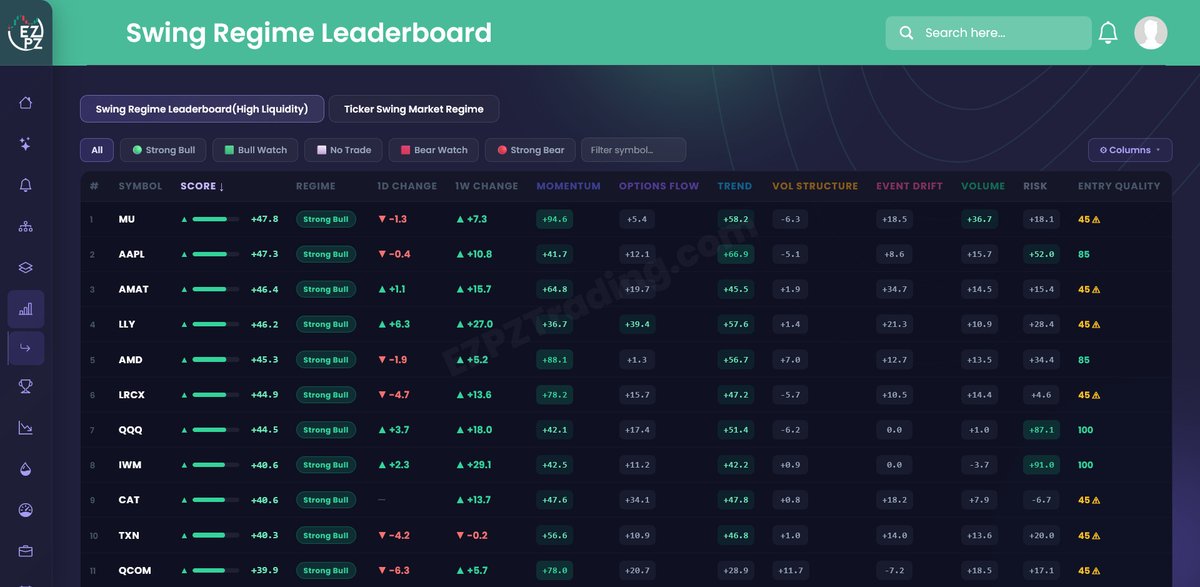Open the droplet icon in the sidebar
This screenshot has height=587, width=1200.
pyautogui.click(x=26, y=469)
